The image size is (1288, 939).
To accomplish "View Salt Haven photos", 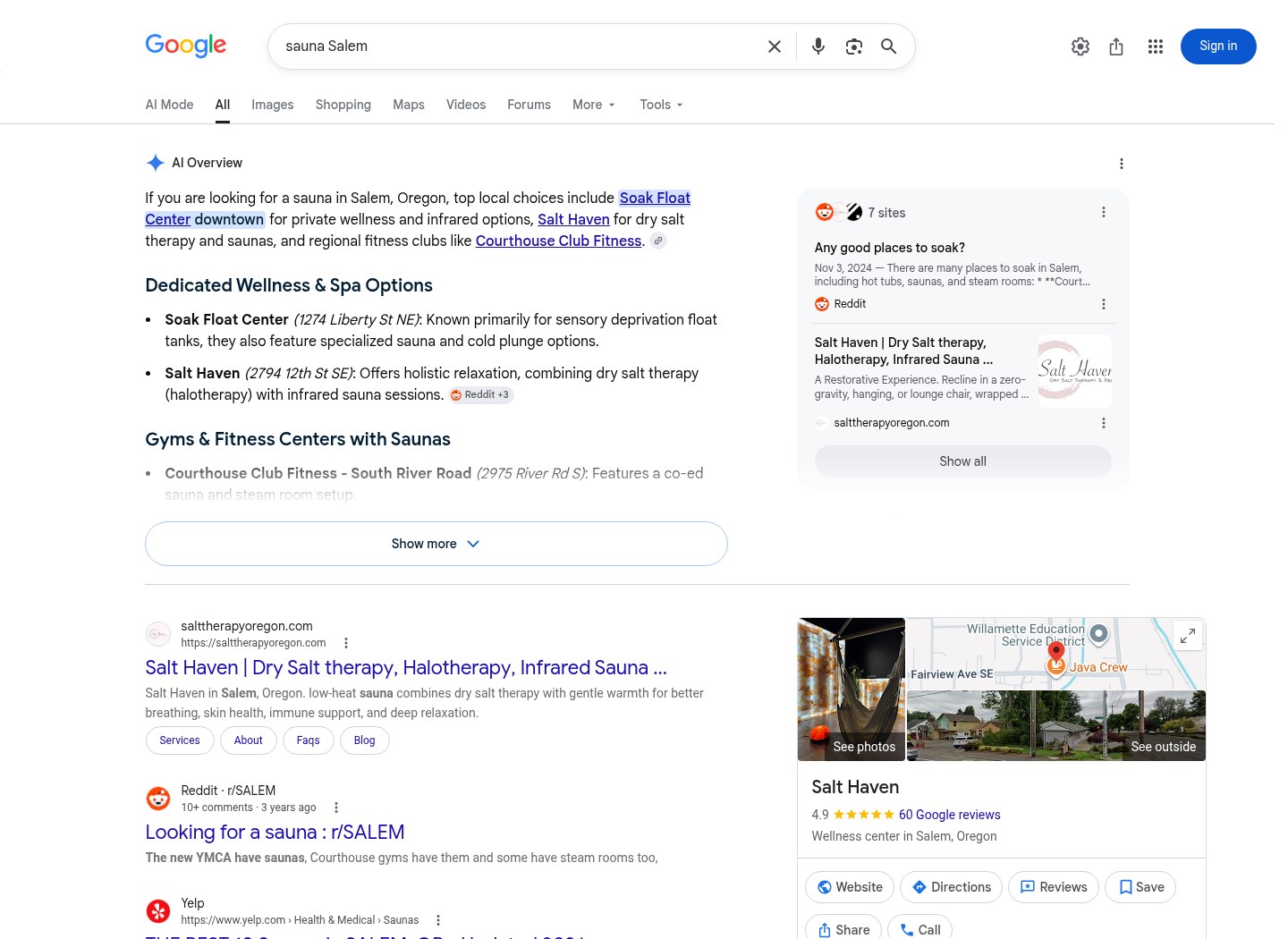I will pyautogui.click(x=852, y=689).
